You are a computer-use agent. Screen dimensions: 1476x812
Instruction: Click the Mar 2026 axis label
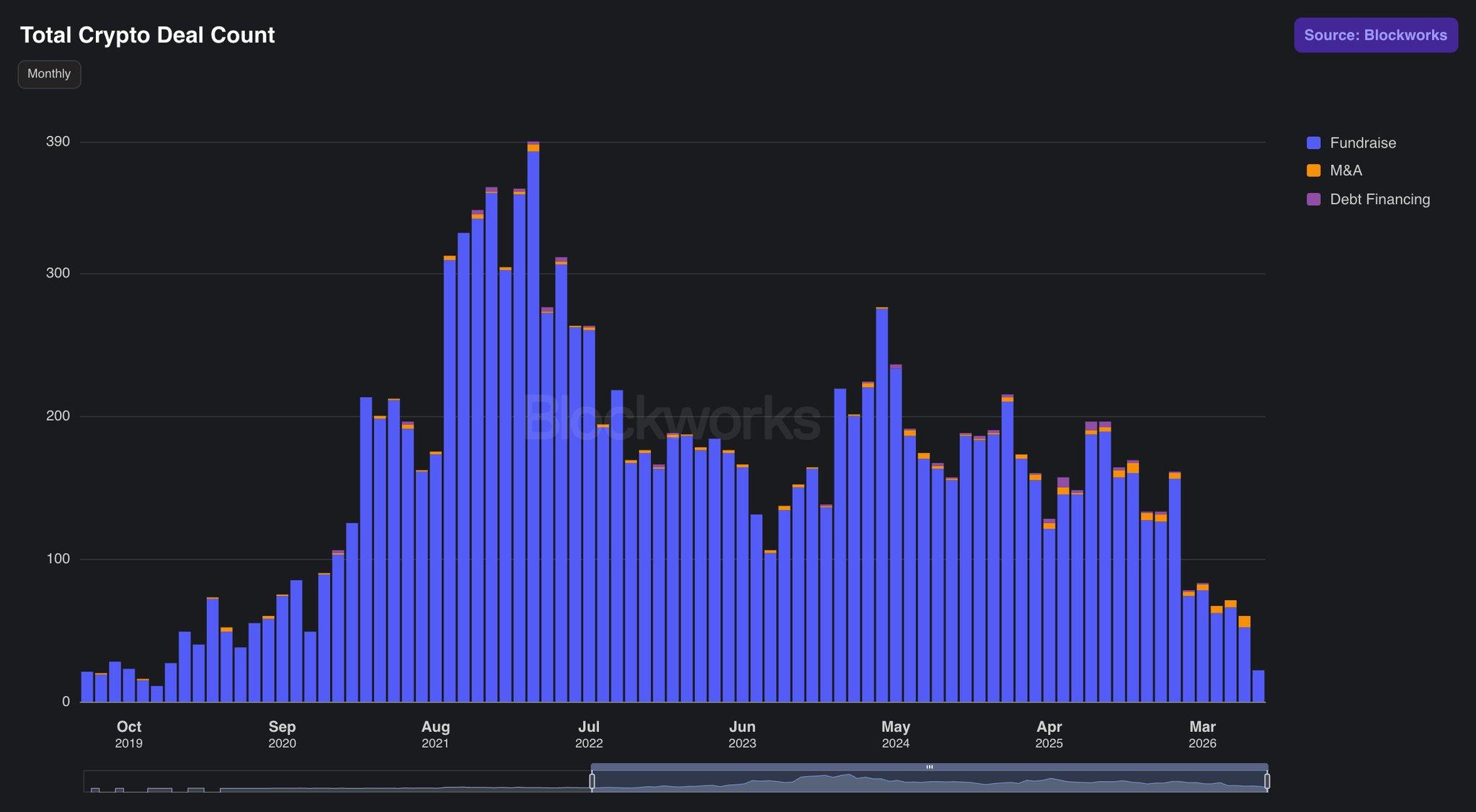click(1202, 734)
